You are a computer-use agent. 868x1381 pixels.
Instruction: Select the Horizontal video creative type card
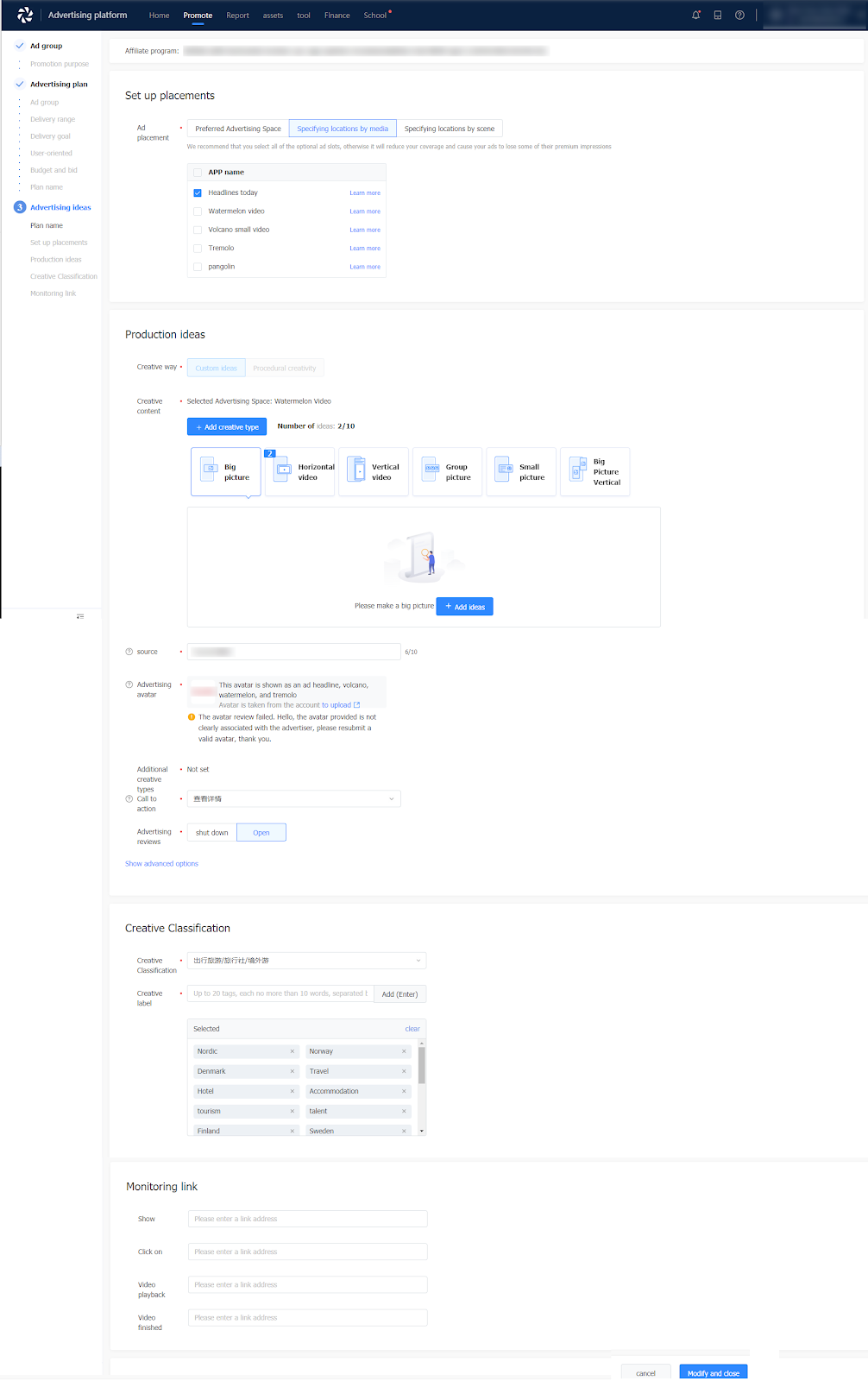[x=300, y=471]
